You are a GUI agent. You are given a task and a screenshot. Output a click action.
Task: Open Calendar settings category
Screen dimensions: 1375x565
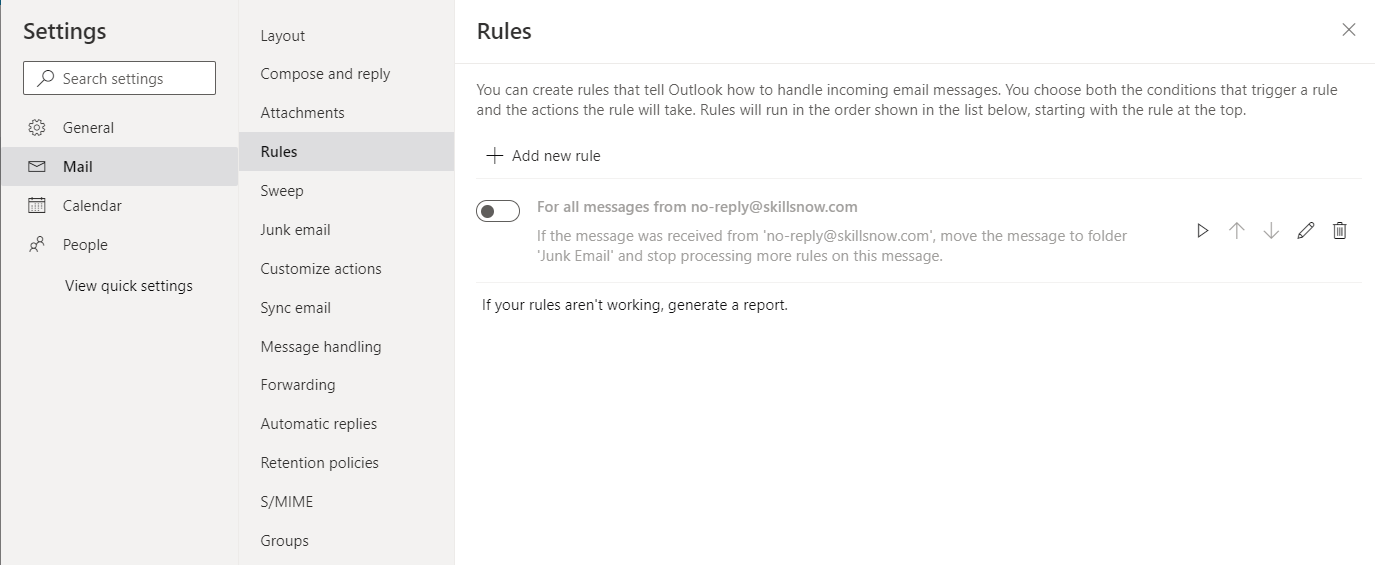point(92,206)
